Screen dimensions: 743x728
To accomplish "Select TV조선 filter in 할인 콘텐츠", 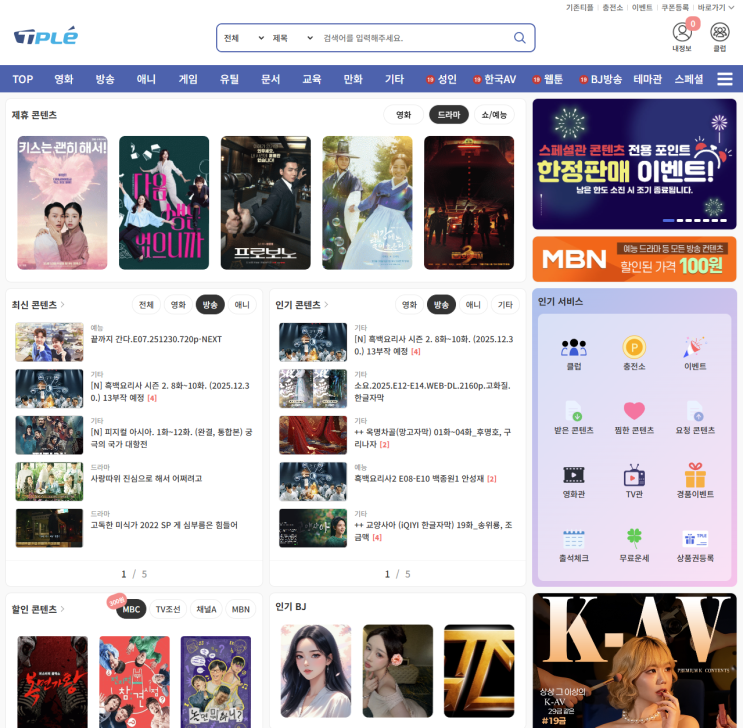I will point(168,609).
